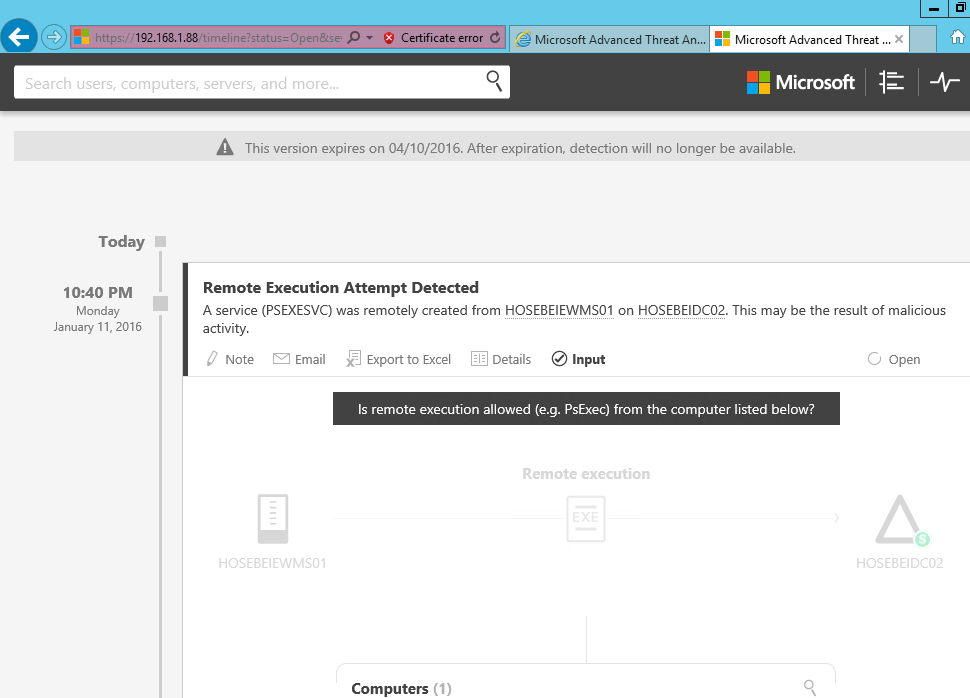Open the address bar search magnifier

coord(354,38)
